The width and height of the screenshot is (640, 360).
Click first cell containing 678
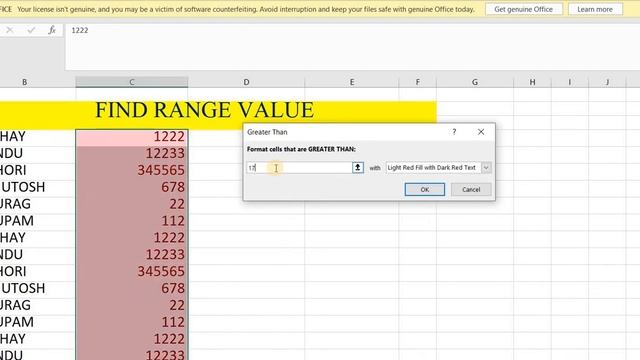click(x=131, y=187)
